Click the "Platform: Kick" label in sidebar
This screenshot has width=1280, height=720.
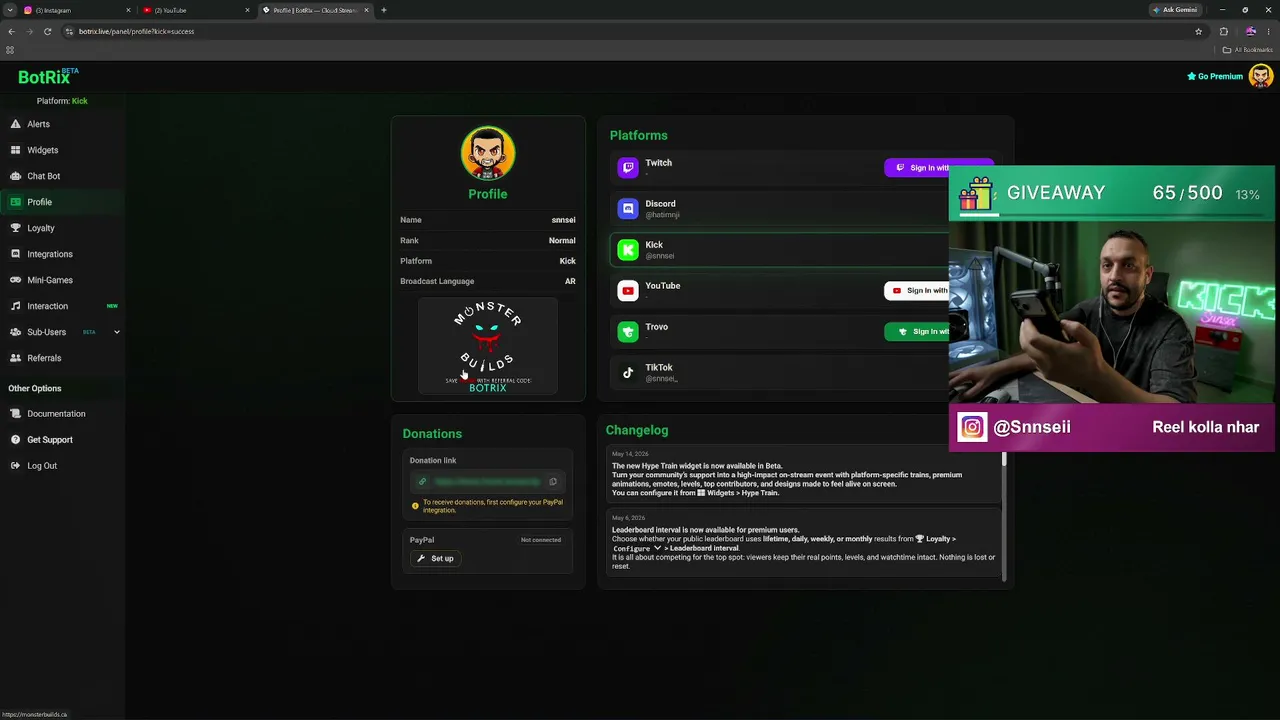pos(62,101)
